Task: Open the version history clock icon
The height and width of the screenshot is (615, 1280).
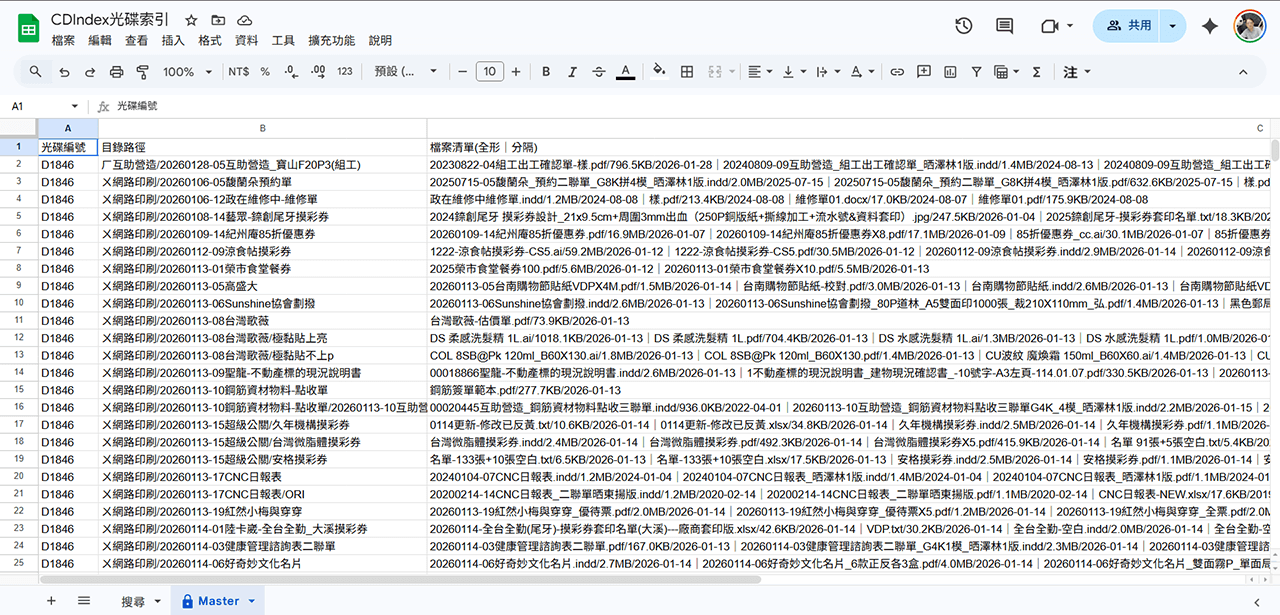Action: pyautogui.click(x=964, y=27)
